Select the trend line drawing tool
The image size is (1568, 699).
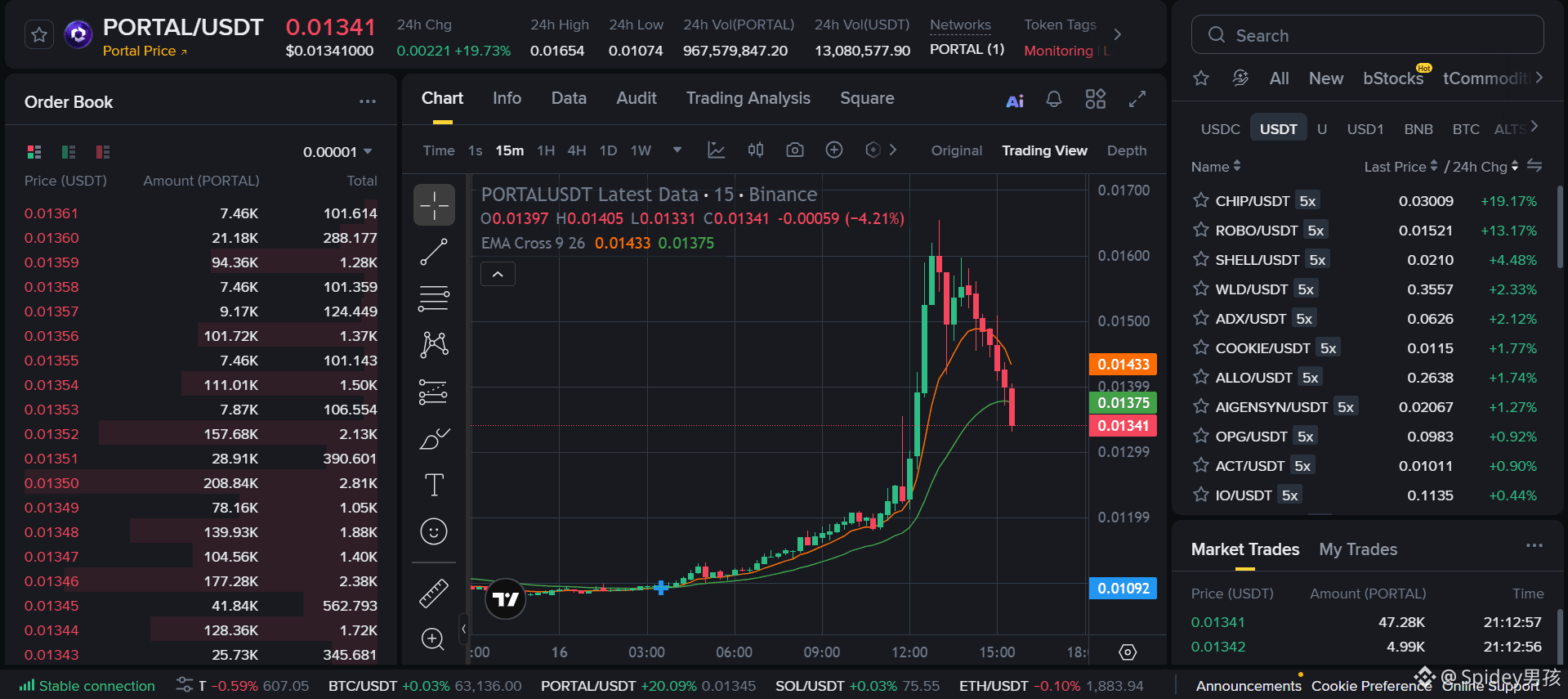(434, 252)
